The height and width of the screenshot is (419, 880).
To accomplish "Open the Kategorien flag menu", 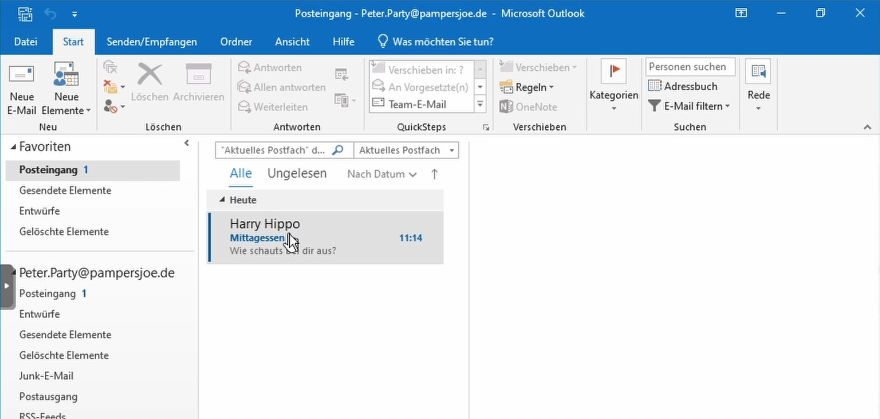I will click(613, 86).
